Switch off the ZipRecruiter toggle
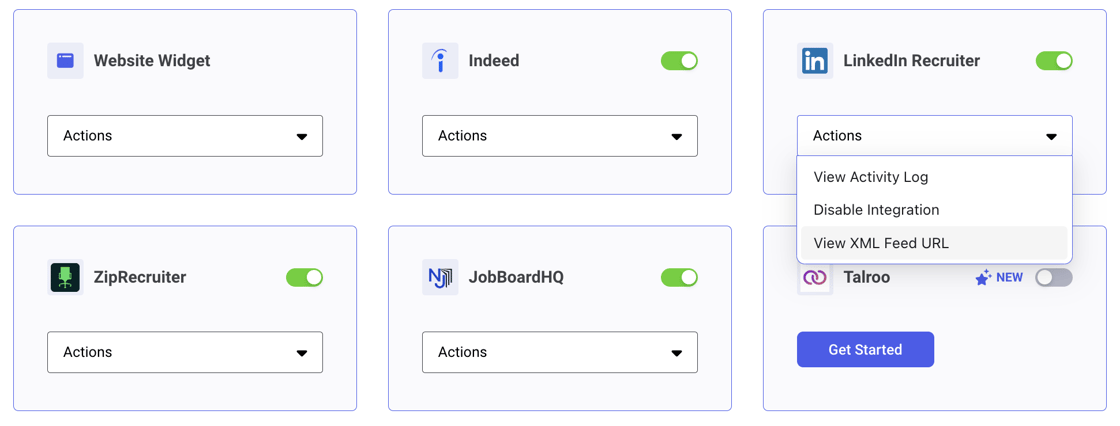The height and width of the screenshot is (426, 1120). [304, 277]
